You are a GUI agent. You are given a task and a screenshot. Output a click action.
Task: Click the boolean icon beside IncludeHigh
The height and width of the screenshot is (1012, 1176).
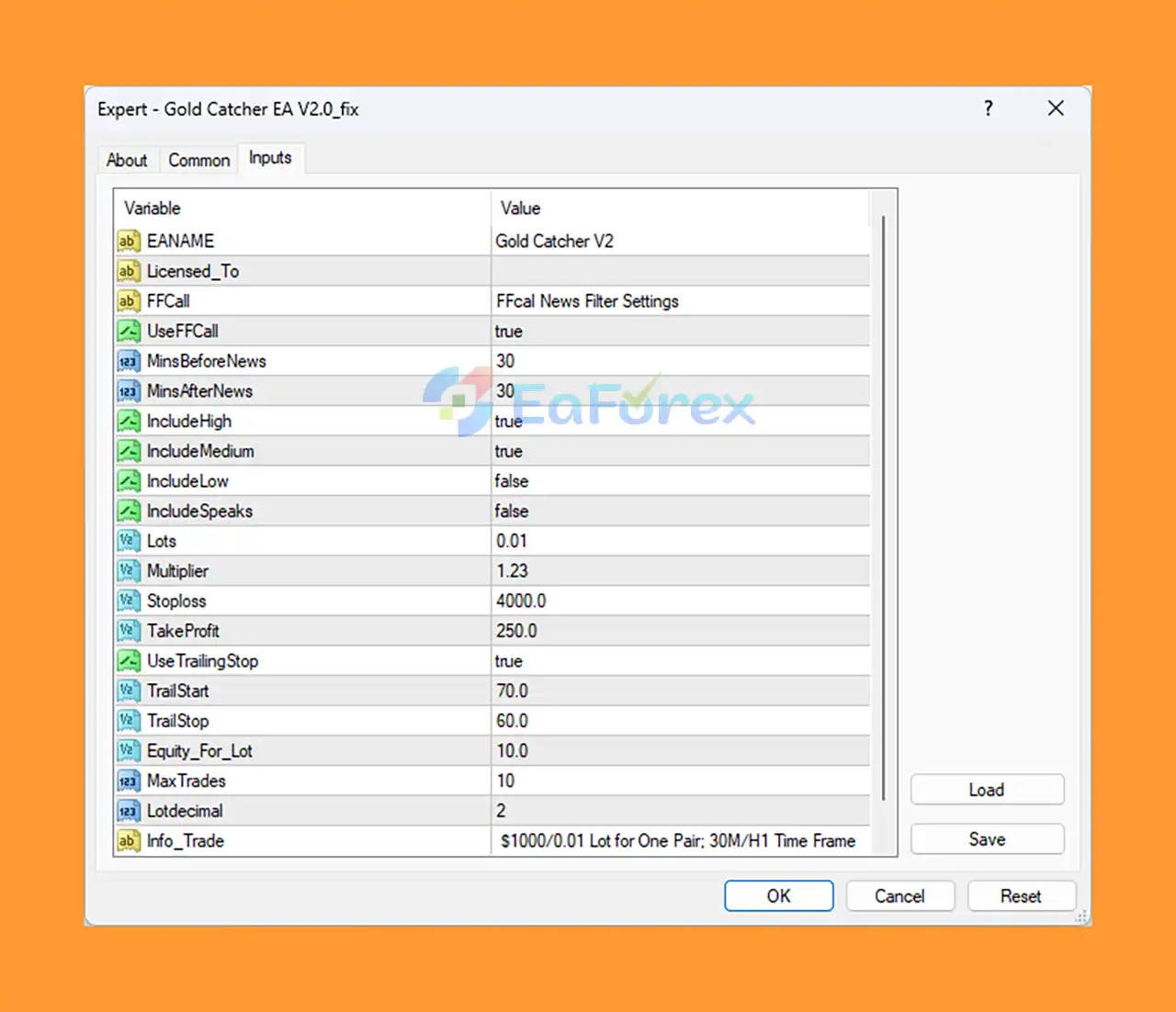click(128, 422)
